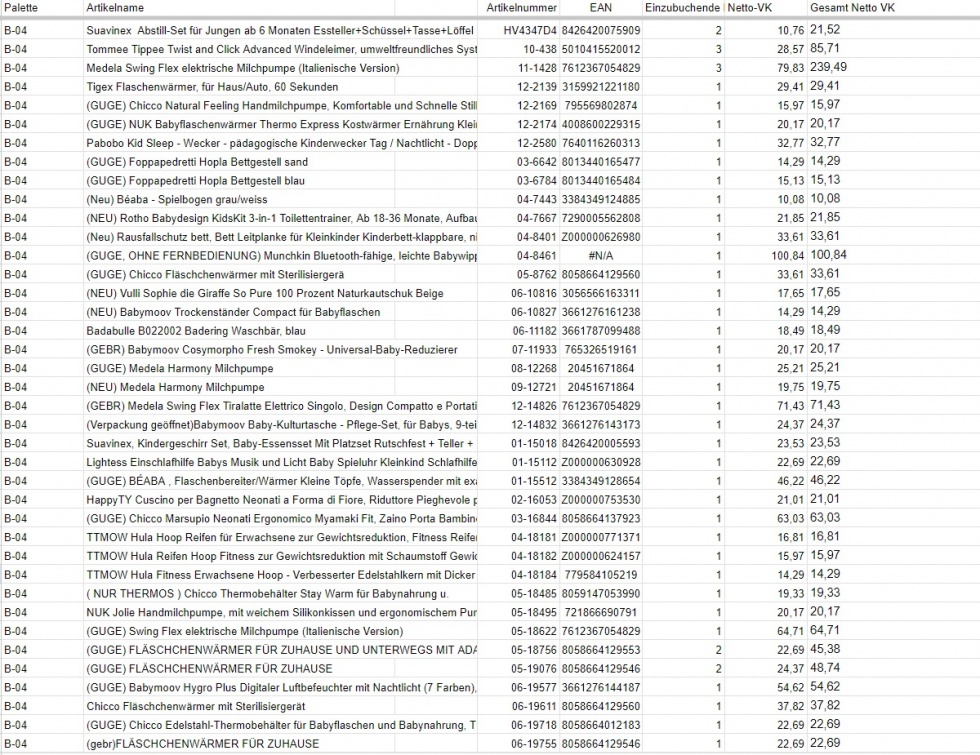Click article number 11-1428
This screenshot has width=980, height=755.
537,68
